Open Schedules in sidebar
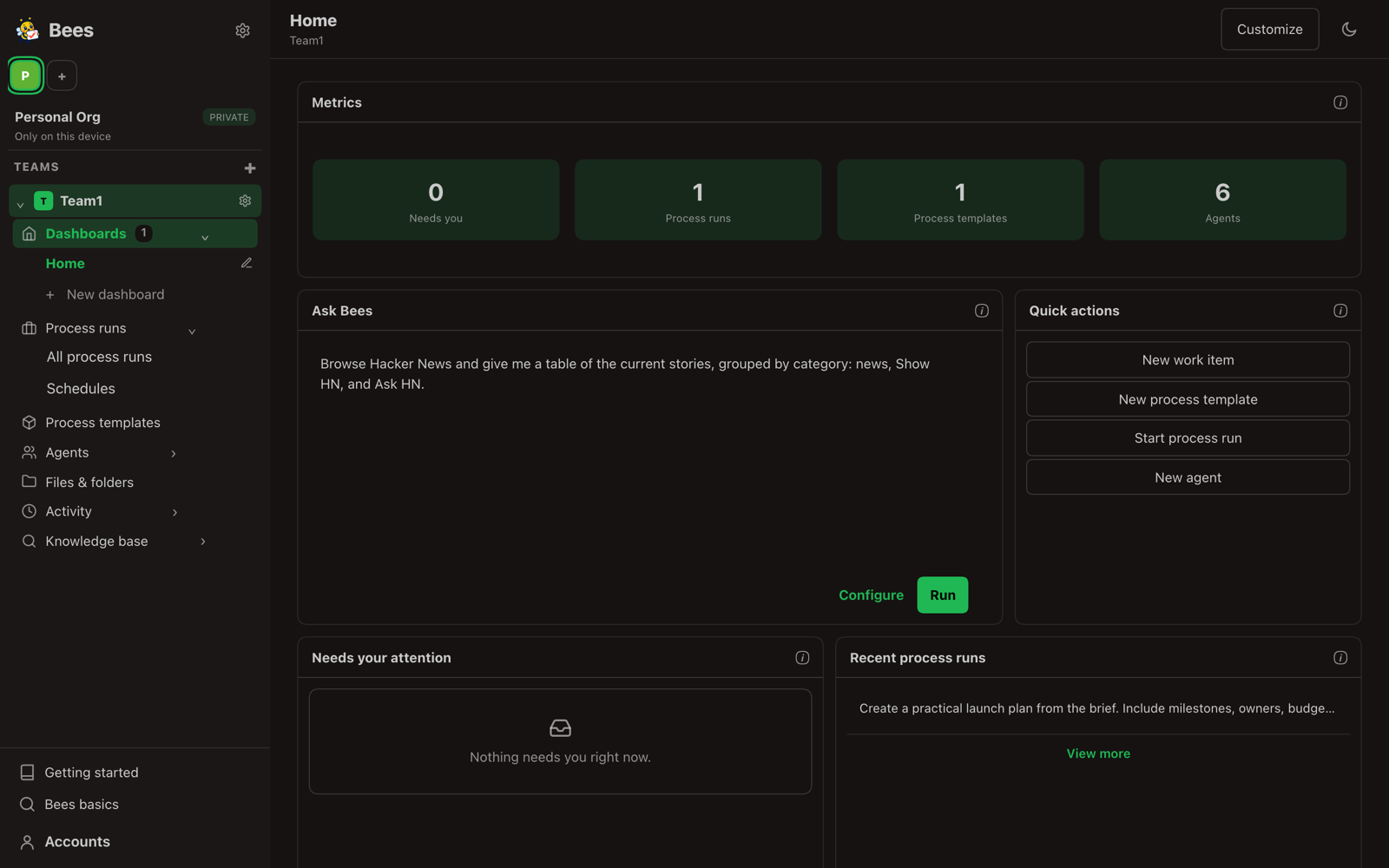Image resolution: width=1389 pixels, height=868 pixels. click(x=81, y=389)
